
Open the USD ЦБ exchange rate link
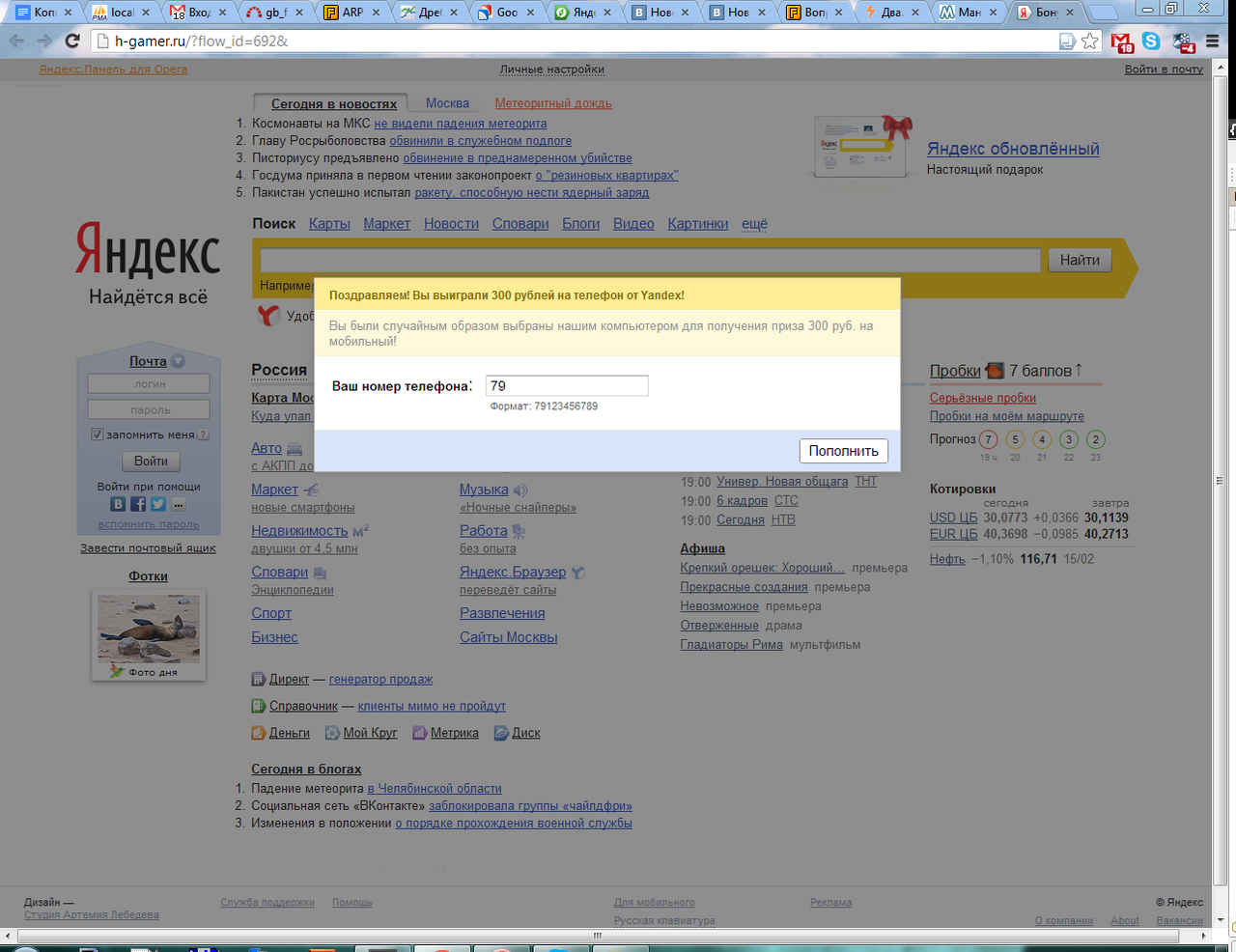tap(954, 518)
